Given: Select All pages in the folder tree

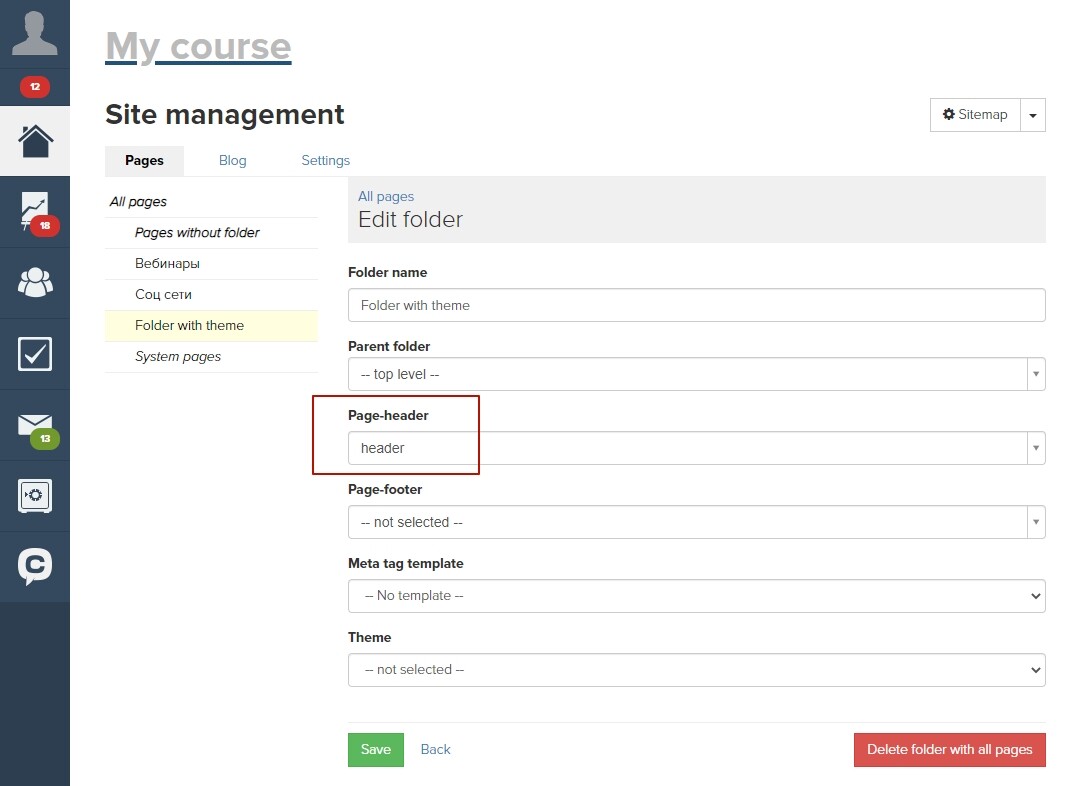Looking at the screenshot, I should (x=138, y=201).
